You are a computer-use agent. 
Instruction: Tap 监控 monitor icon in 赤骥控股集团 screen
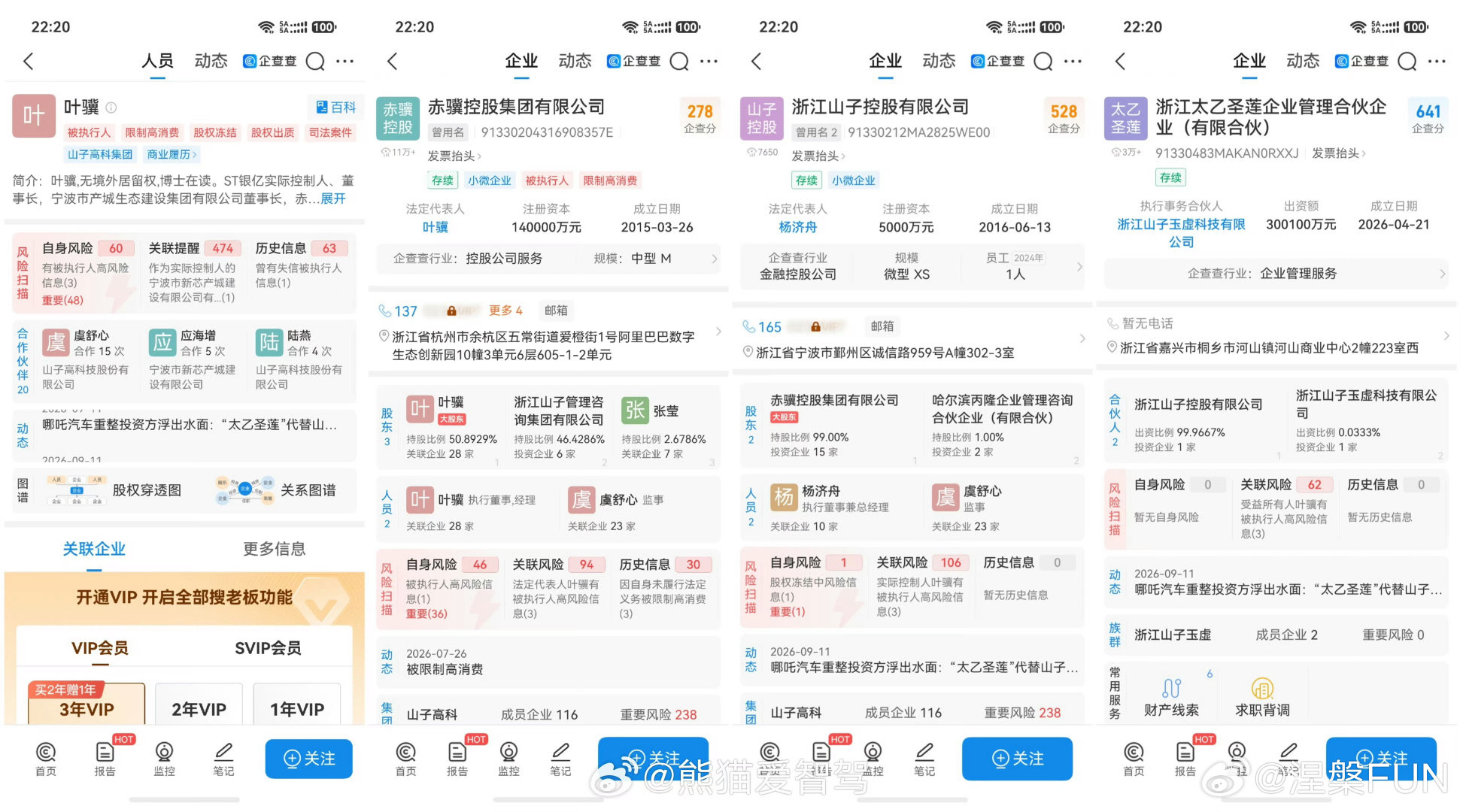[508, 759]
